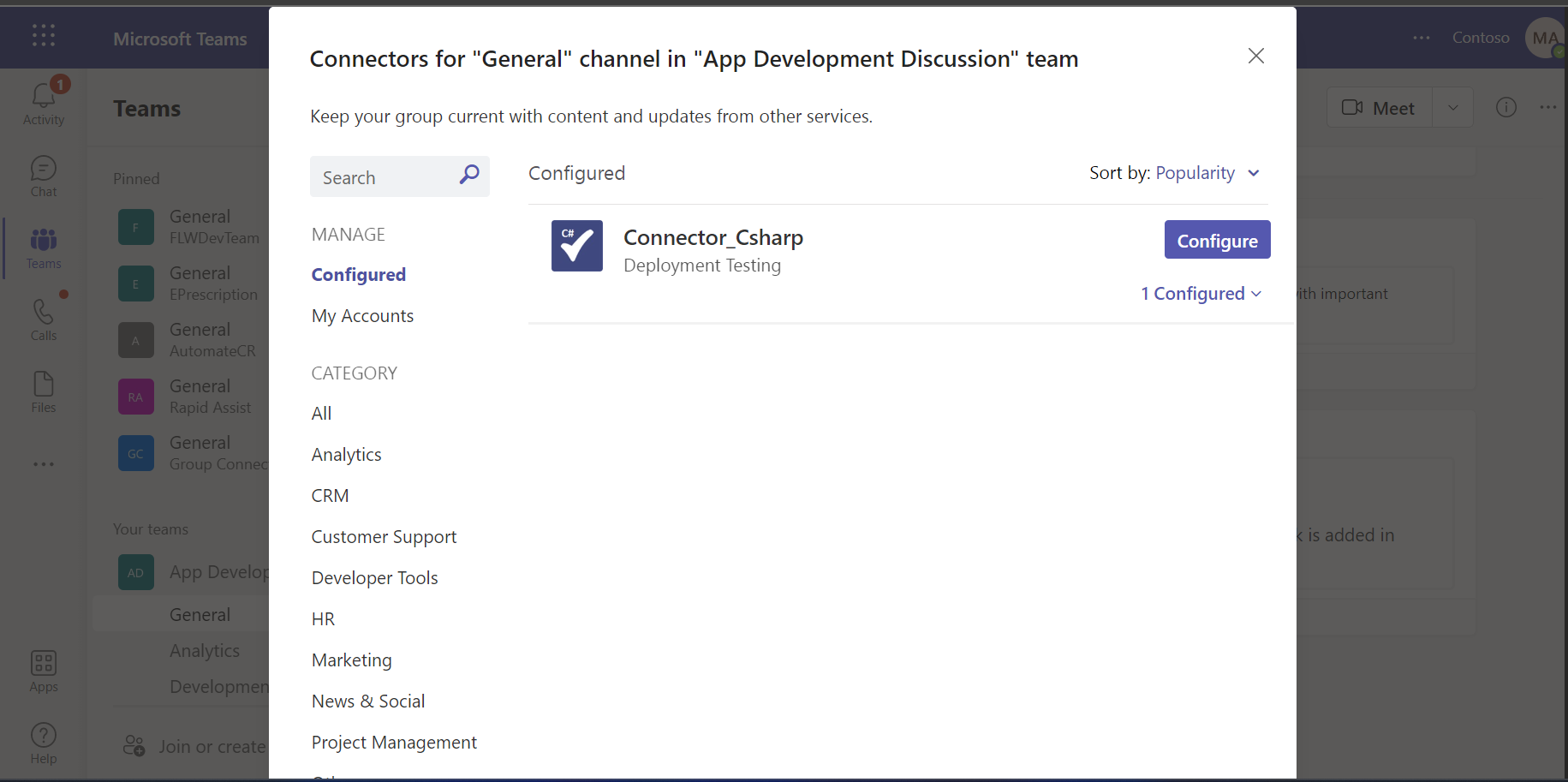
Task: Click the FLWDevTeam team avatar
Action: pos(136,227)
